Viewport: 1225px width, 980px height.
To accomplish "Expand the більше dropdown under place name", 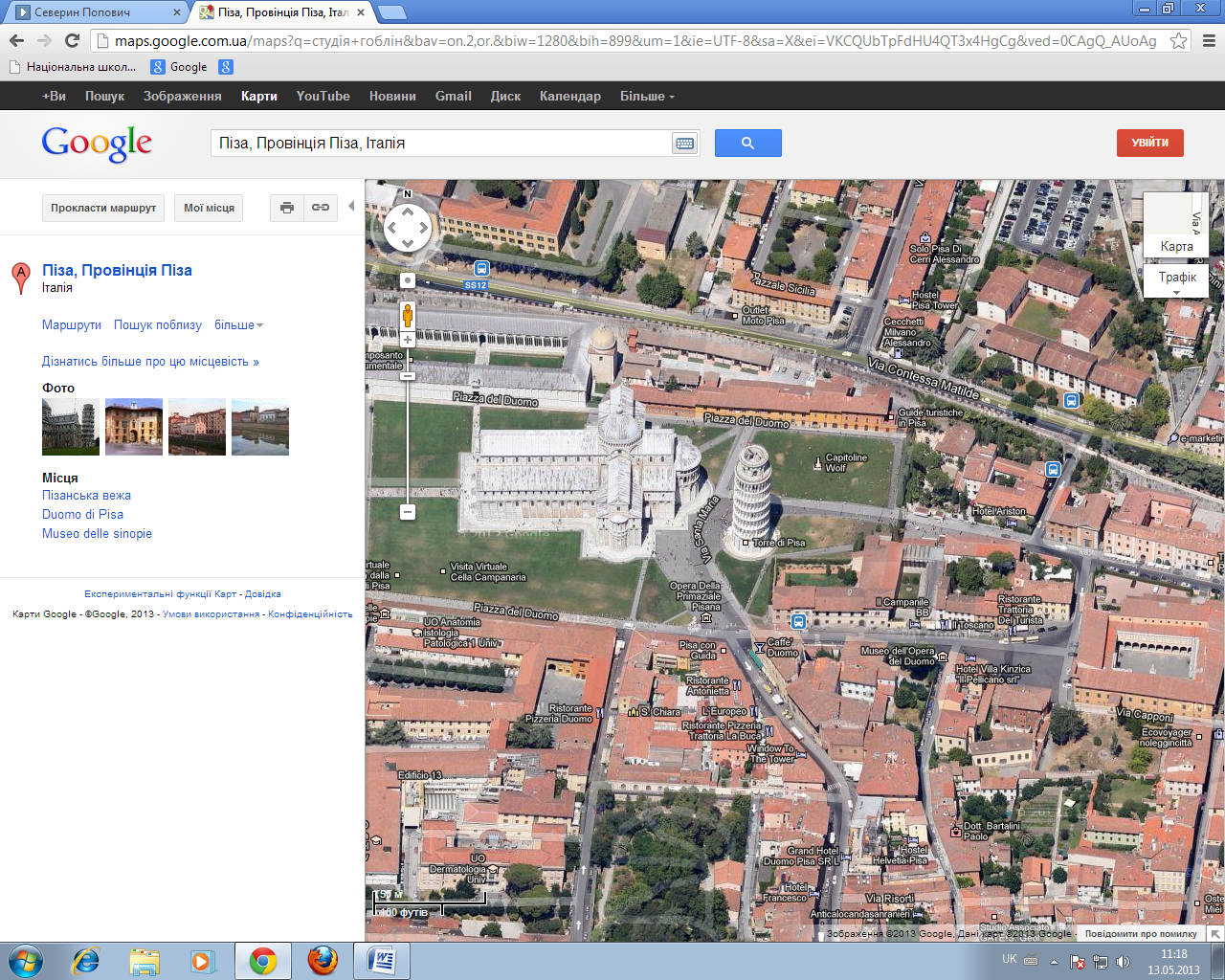I will (x=238, y=325).
